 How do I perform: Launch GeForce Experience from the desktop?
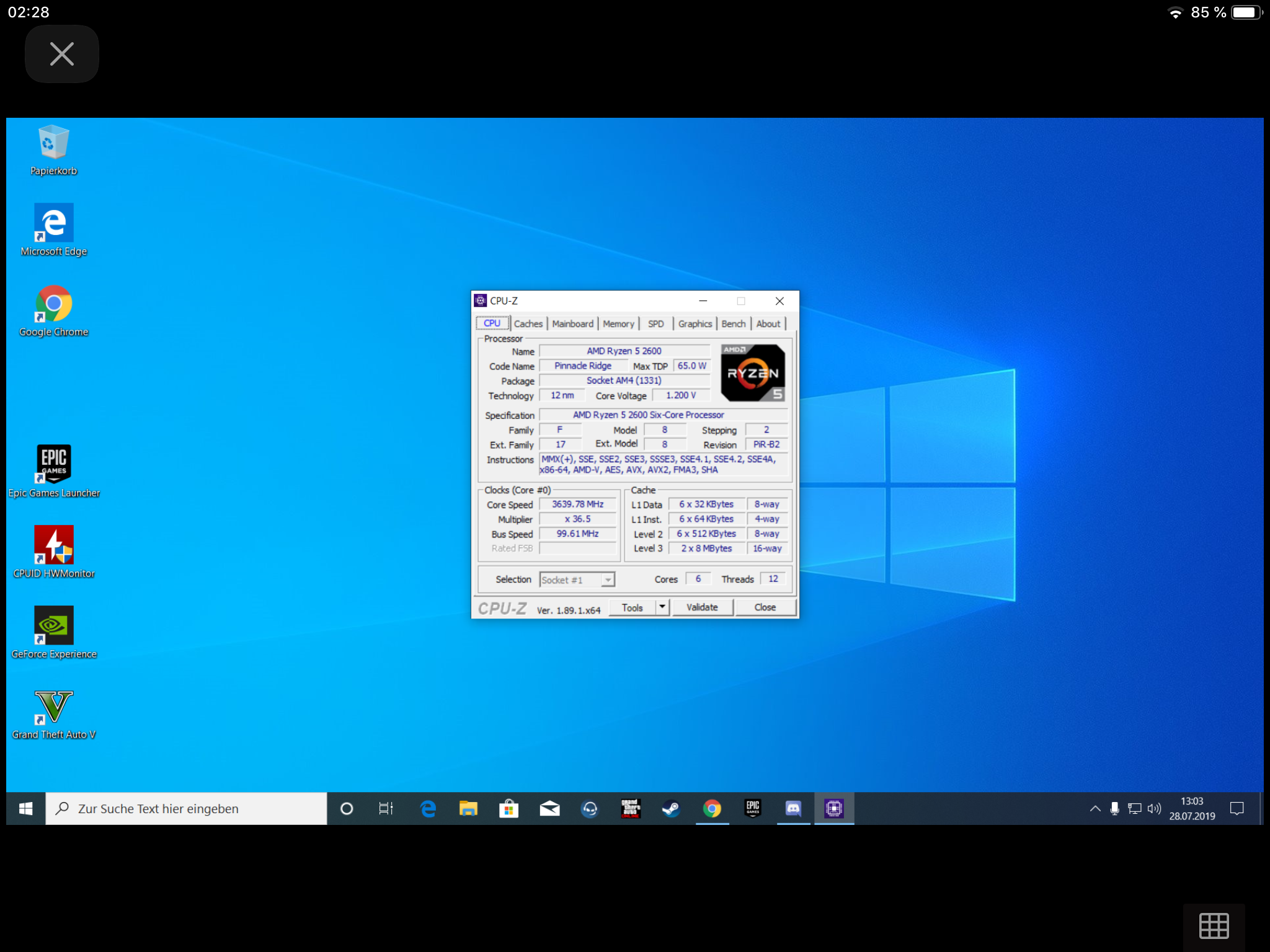click(54, 625)
